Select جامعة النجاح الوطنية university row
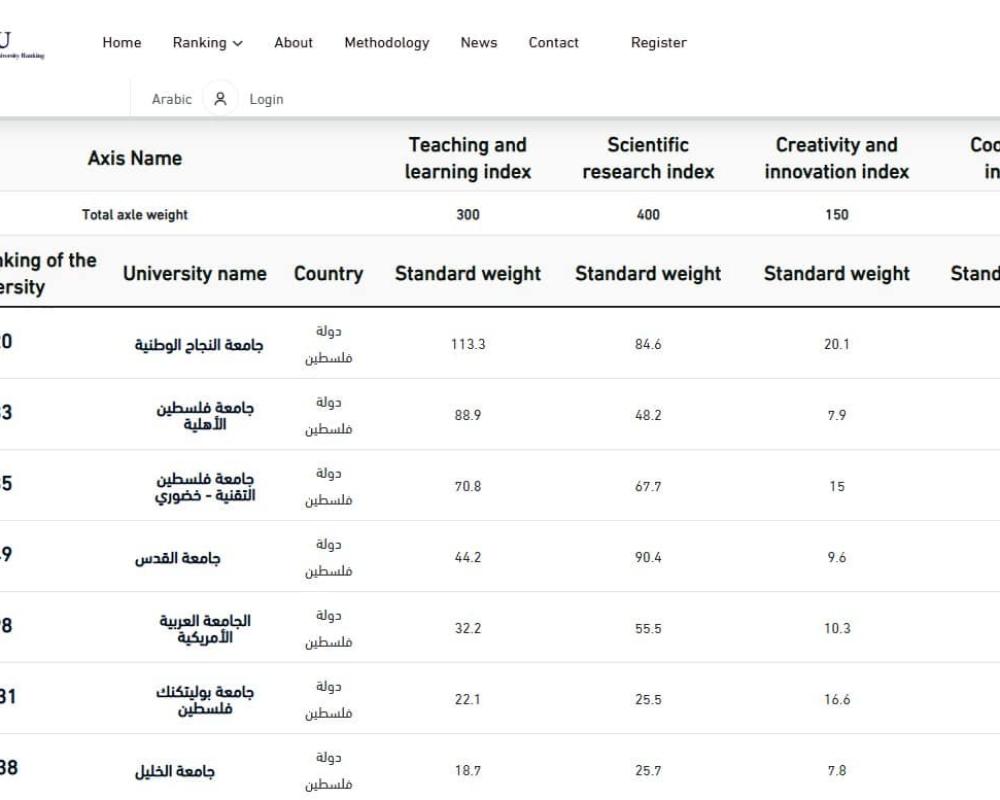This screenshot has height=800, width=1000. point(199,345)
